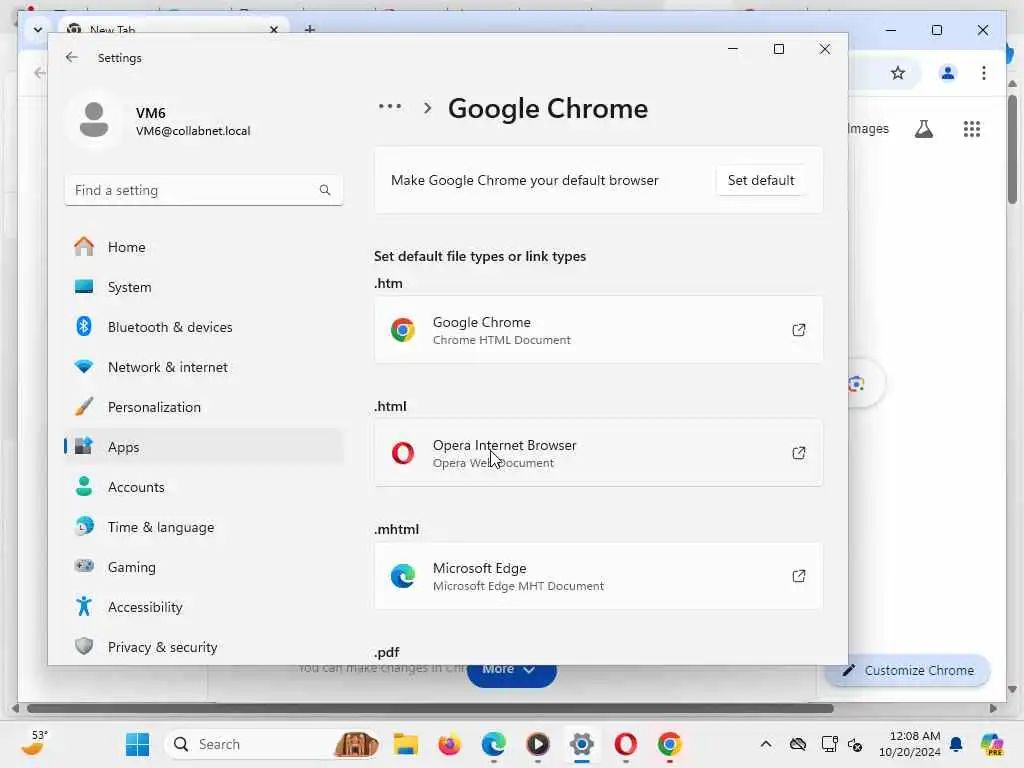Change .html default from Opera Internet Browser
This screenshot has width=1024, height=768.
coord(598,453)
